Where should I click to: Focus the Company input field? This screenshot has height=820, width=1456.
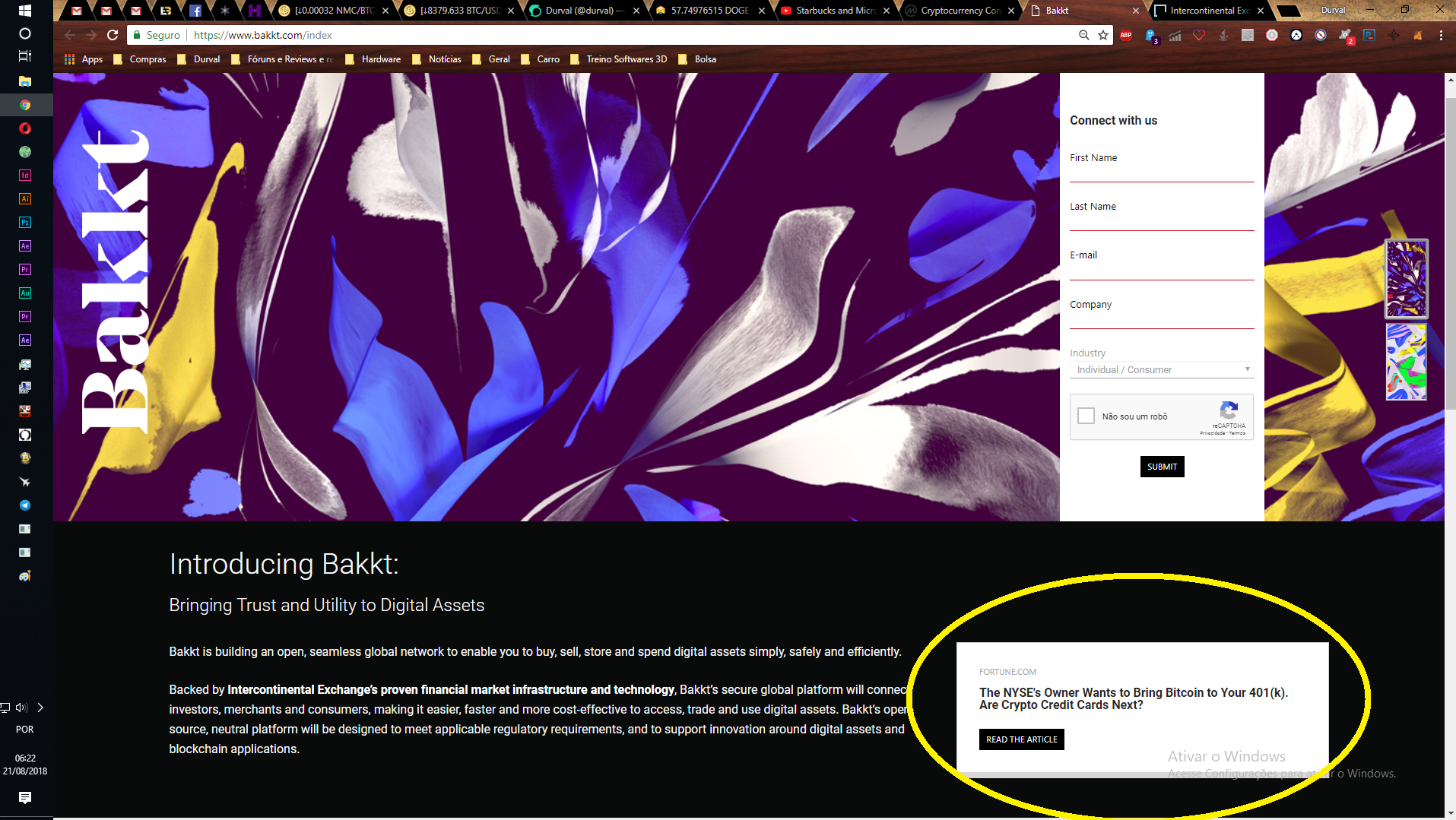[x=1162, y=319]
